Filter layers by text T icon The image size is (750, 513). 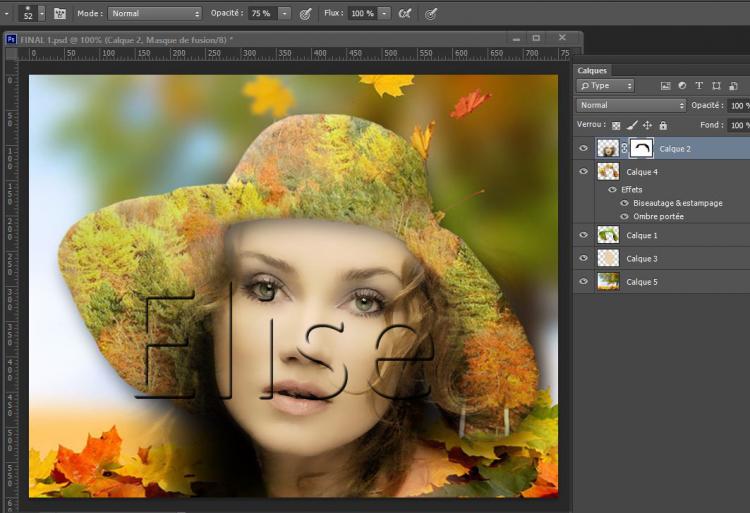[699, 86]
